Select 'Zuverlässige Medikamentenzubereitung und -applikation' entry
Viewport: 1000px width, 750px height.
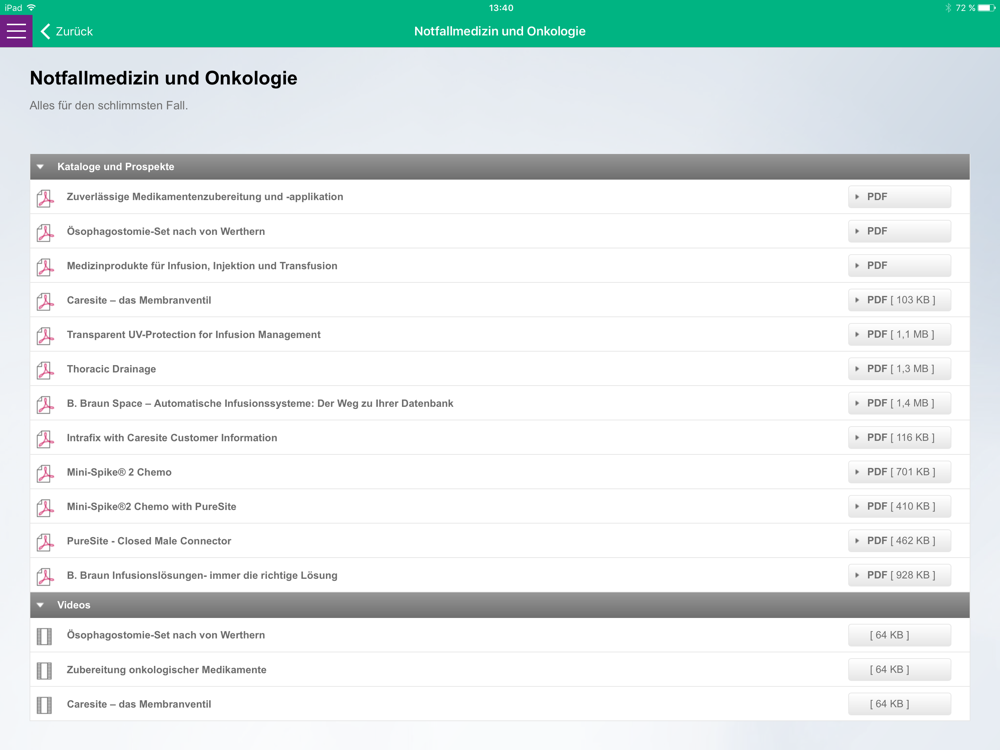point(205,196)
